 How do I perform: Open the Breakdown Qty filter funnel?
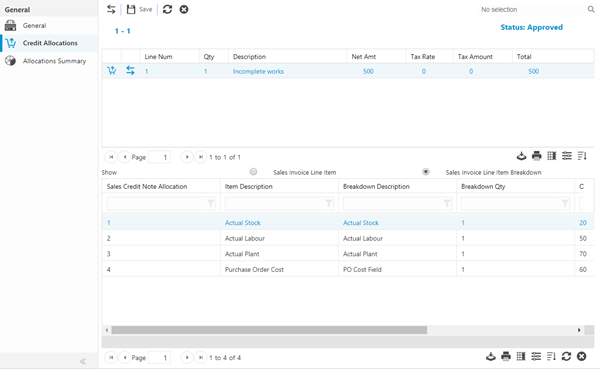(x=565, y=203)
